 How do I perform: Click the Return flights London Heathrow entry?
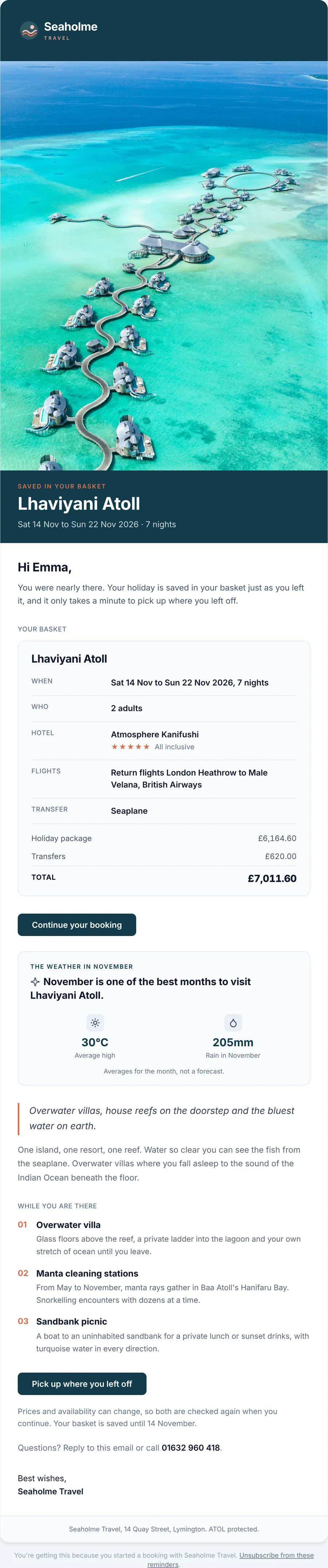189,779
